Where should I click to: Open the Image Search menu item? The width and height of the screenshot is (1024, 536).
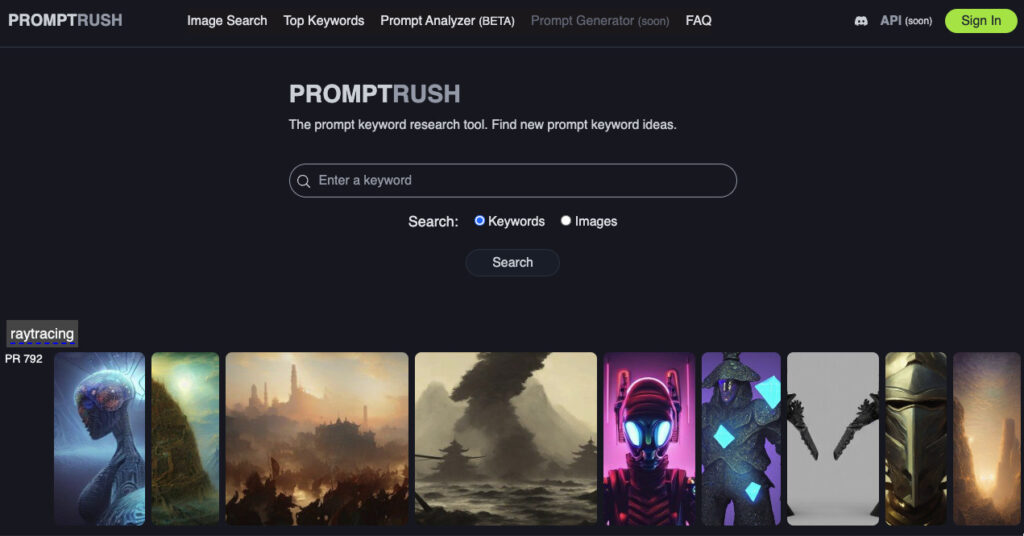[227, 21]
